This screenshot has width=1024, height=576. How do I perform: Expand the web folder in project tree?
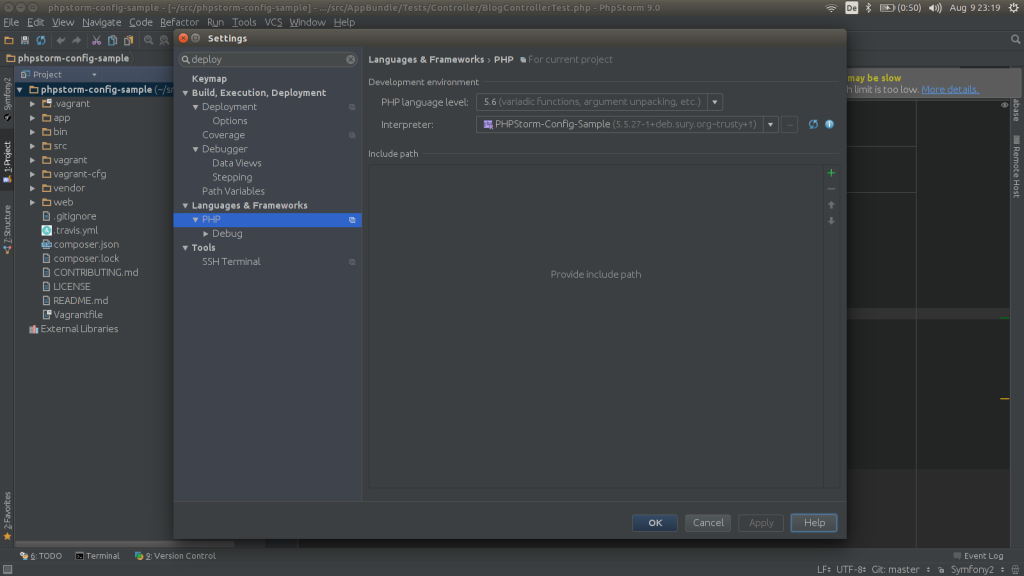[x=33, y=202]
